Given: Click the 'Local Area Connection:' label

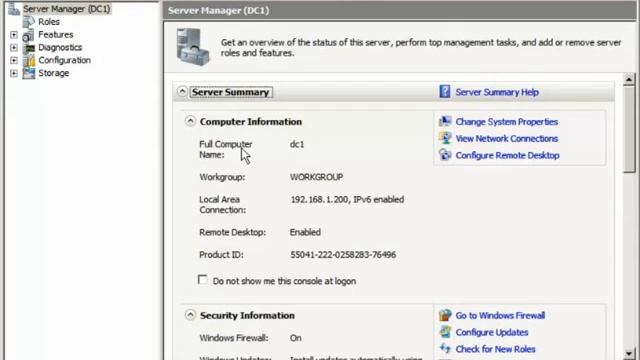Looking at the screenshot, I should (x=222, y=204).
